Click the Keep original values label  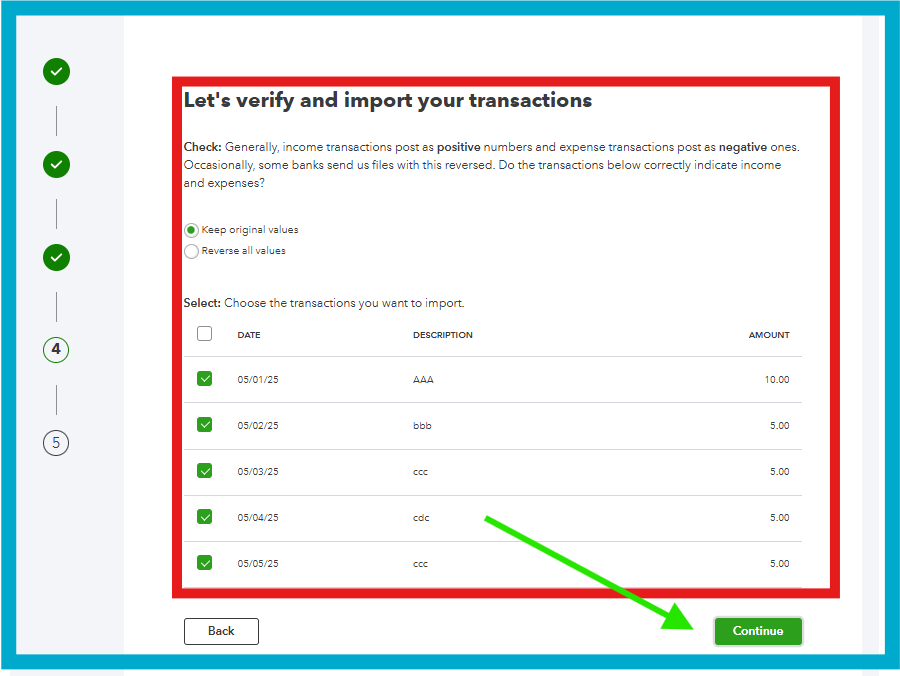(x=250, y=230)
